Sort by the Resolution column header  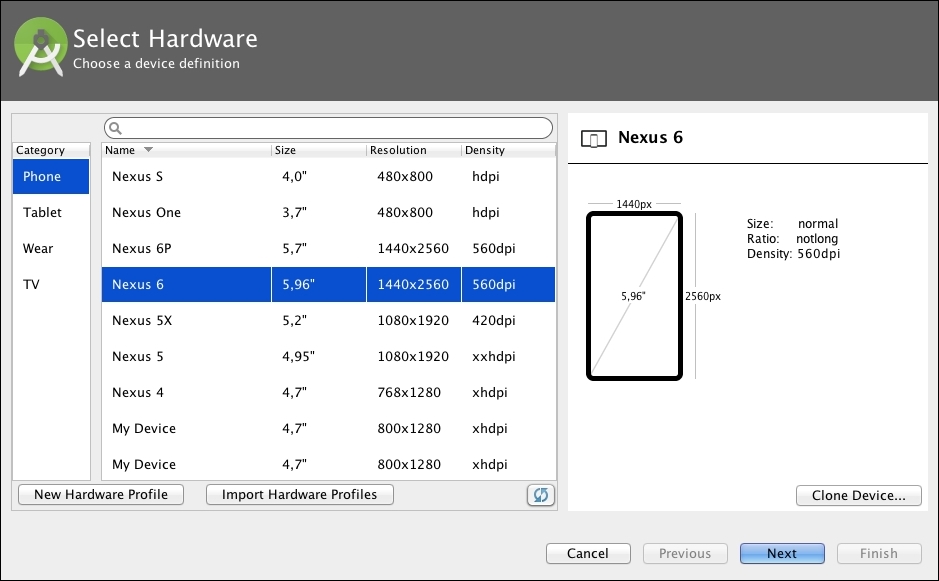click(414, 150)
